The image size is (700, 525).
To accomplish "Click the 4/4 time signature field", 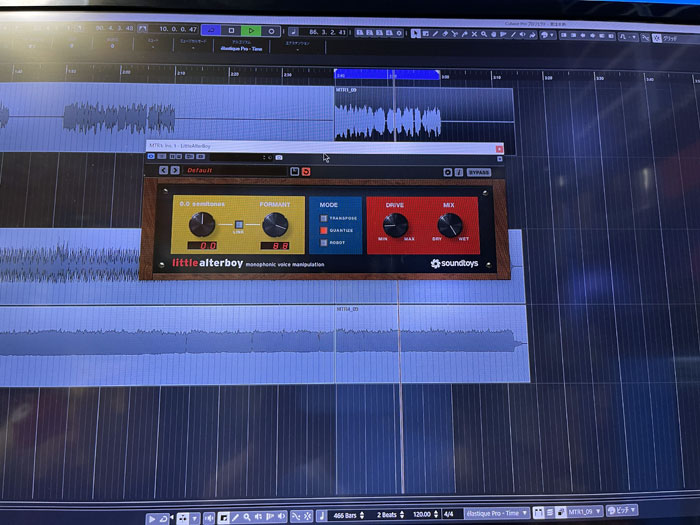I will 450,514.
